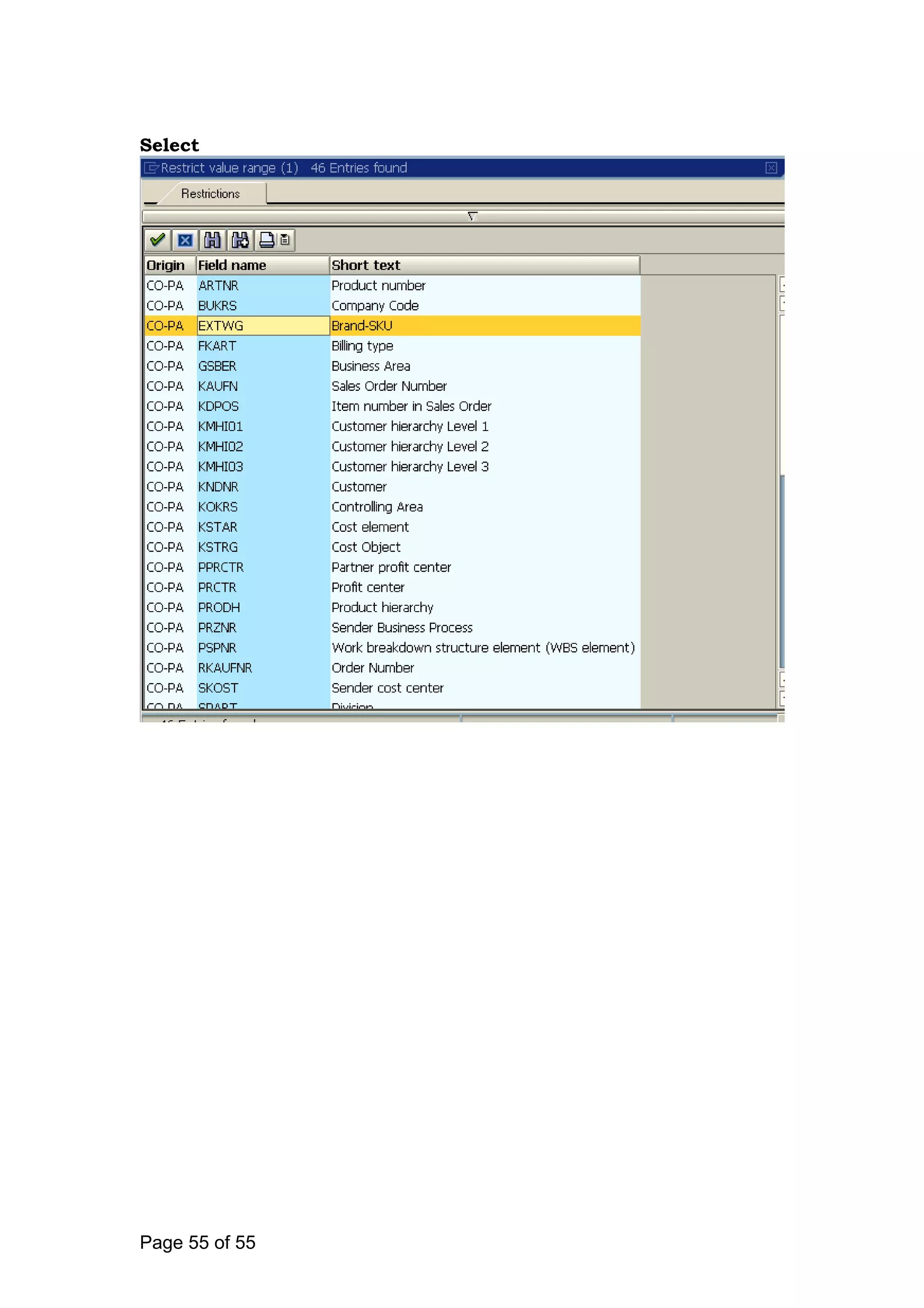This screenshot has height=1308, width=924.
Task: Click the blue X Cancel icon
Action: (185, 240)
